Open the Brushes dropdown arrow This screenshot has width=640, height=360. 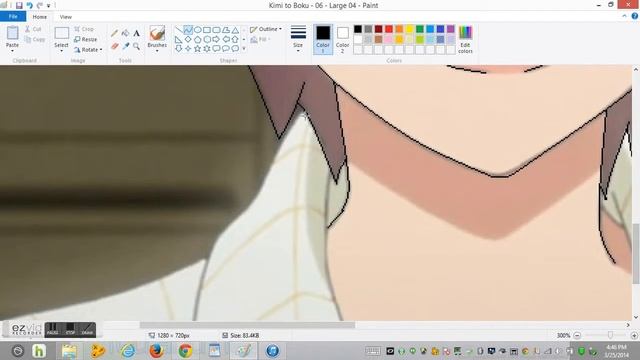click(x=157, y=51)
